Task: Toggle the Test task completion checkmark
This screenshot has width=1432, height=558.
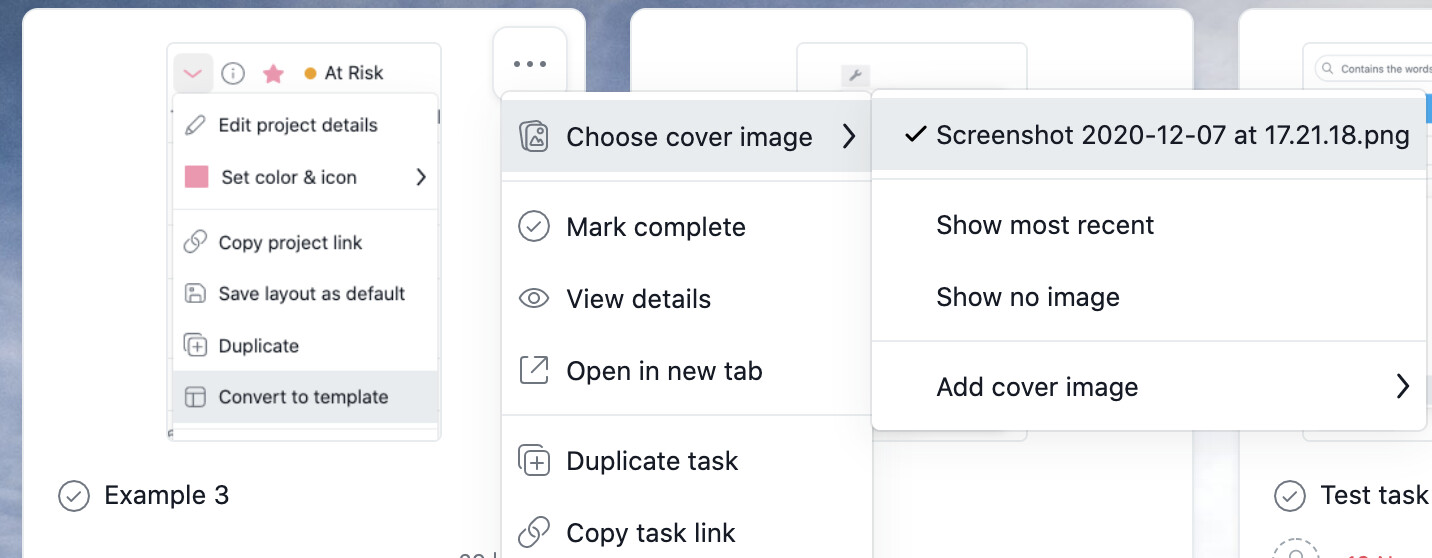Action: [1290, 495]
